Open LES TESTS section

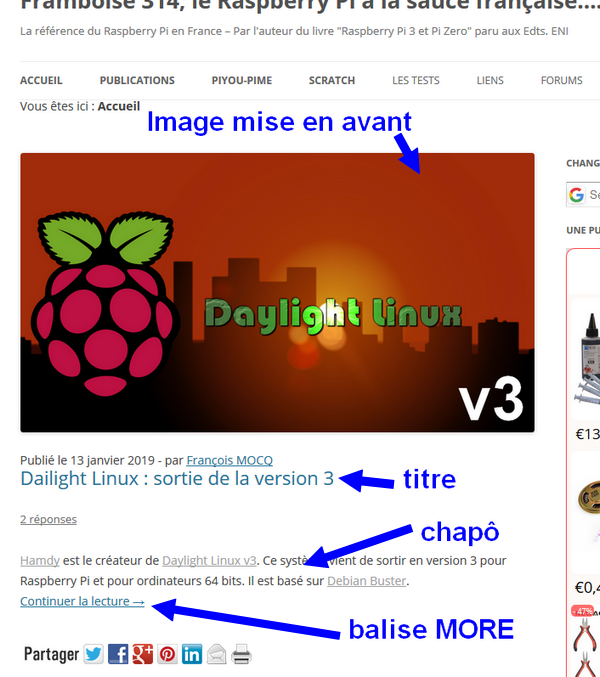coord(416,80)
